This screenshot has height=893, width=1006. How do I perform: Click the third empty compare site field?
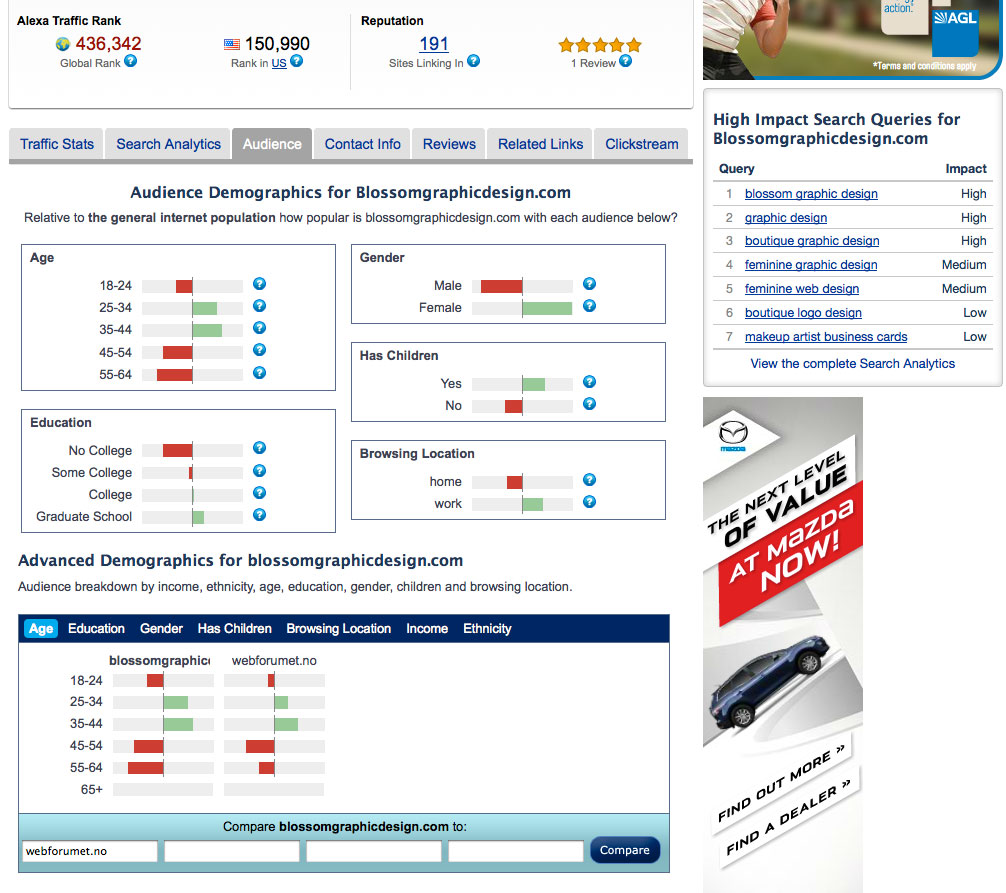[374, 851]
